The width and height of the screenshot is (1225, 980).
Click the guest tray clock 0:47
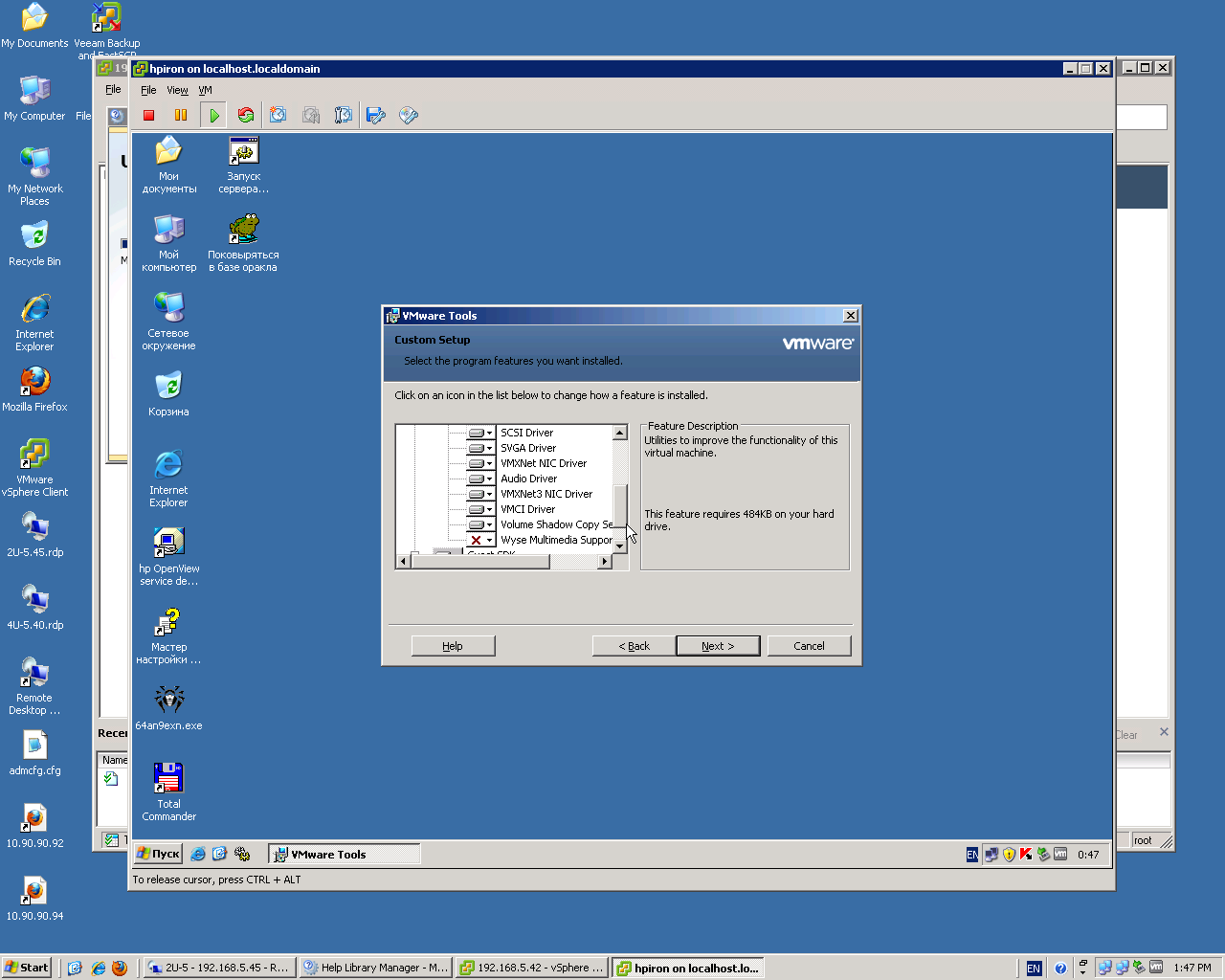[x=1088, y=855]
